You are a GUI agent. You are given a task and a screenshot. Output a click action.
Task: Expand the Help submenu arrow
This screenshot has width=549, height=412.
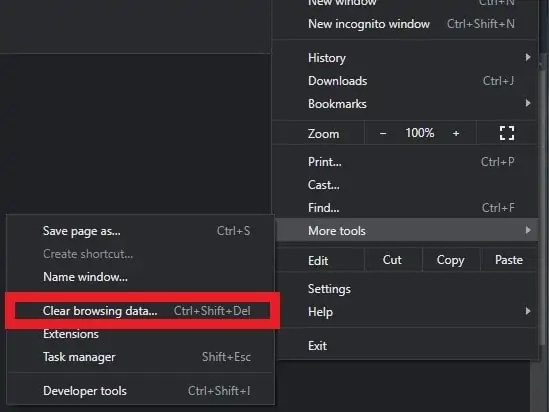click(x=528, y=311)
